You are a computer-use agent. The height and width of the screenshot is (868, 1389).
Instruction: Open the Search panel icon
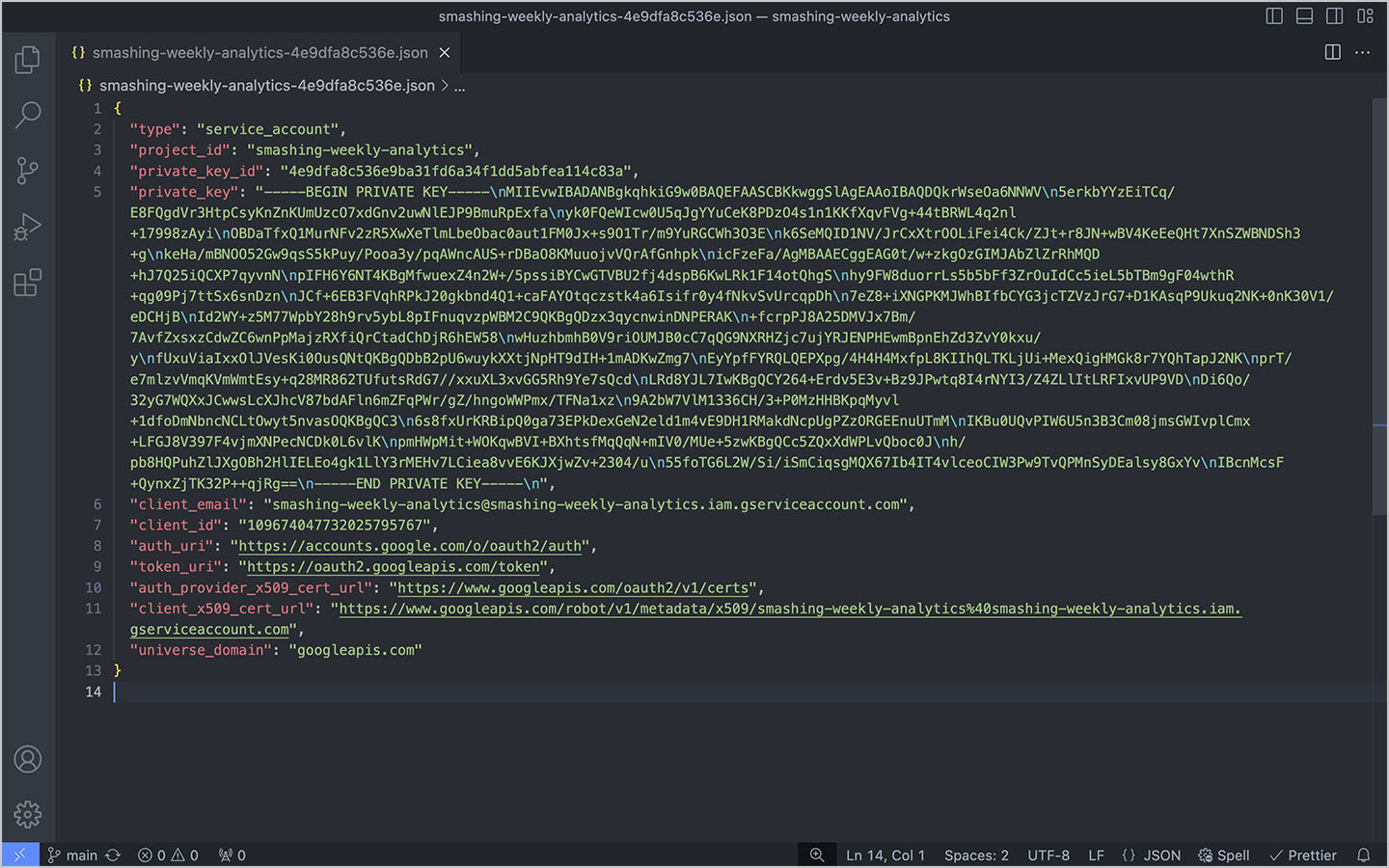pyautogui.click(x=28, y=115)
